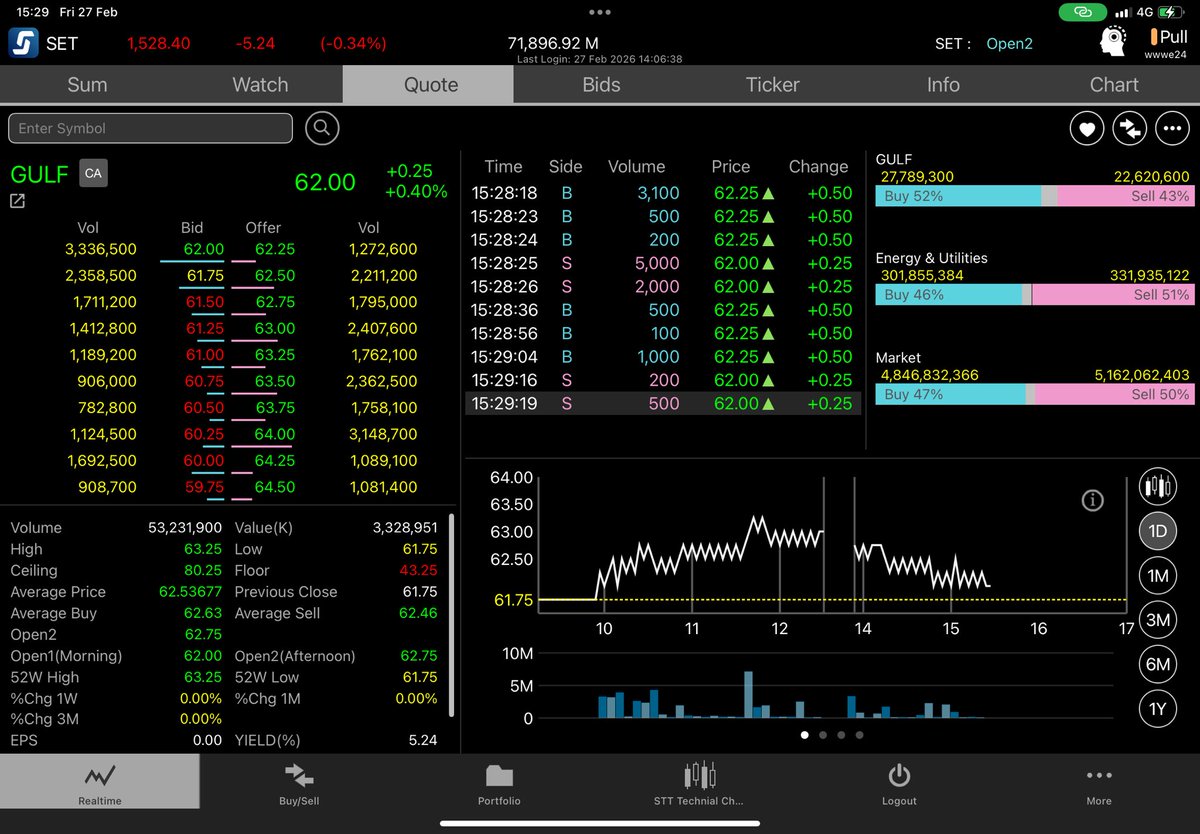Go to the Bids tab
Screen dimensions: 1200x834
(600, 85)
